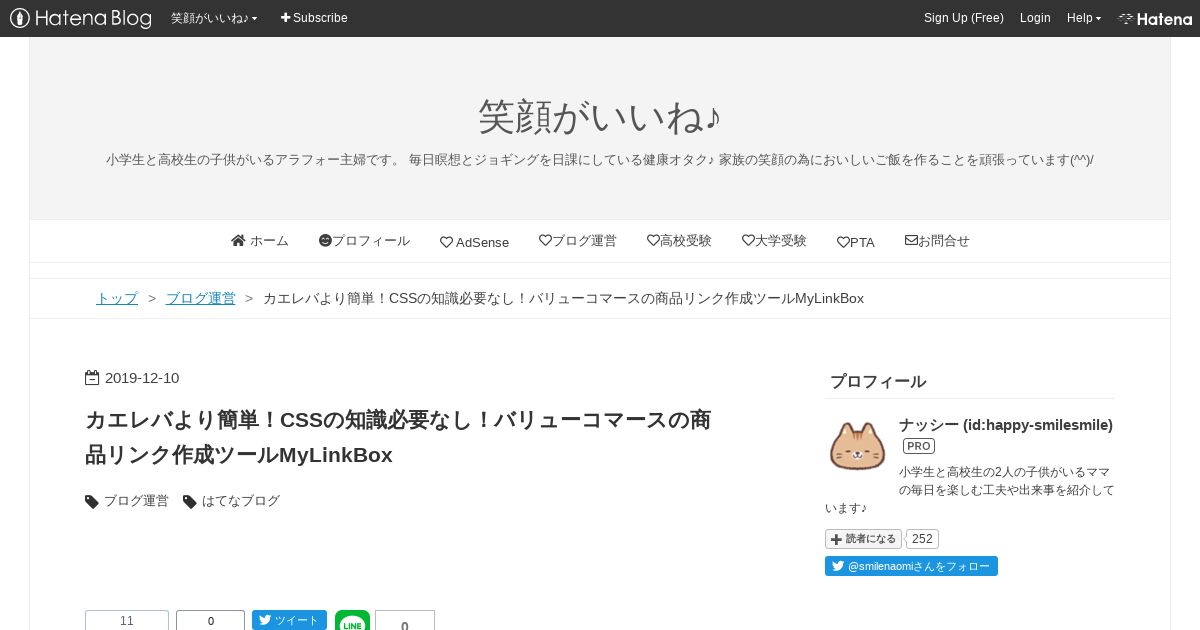The image size is (1200, 630).
Task: Open お問合せ in the navigation menu
Action: (937, 241)
